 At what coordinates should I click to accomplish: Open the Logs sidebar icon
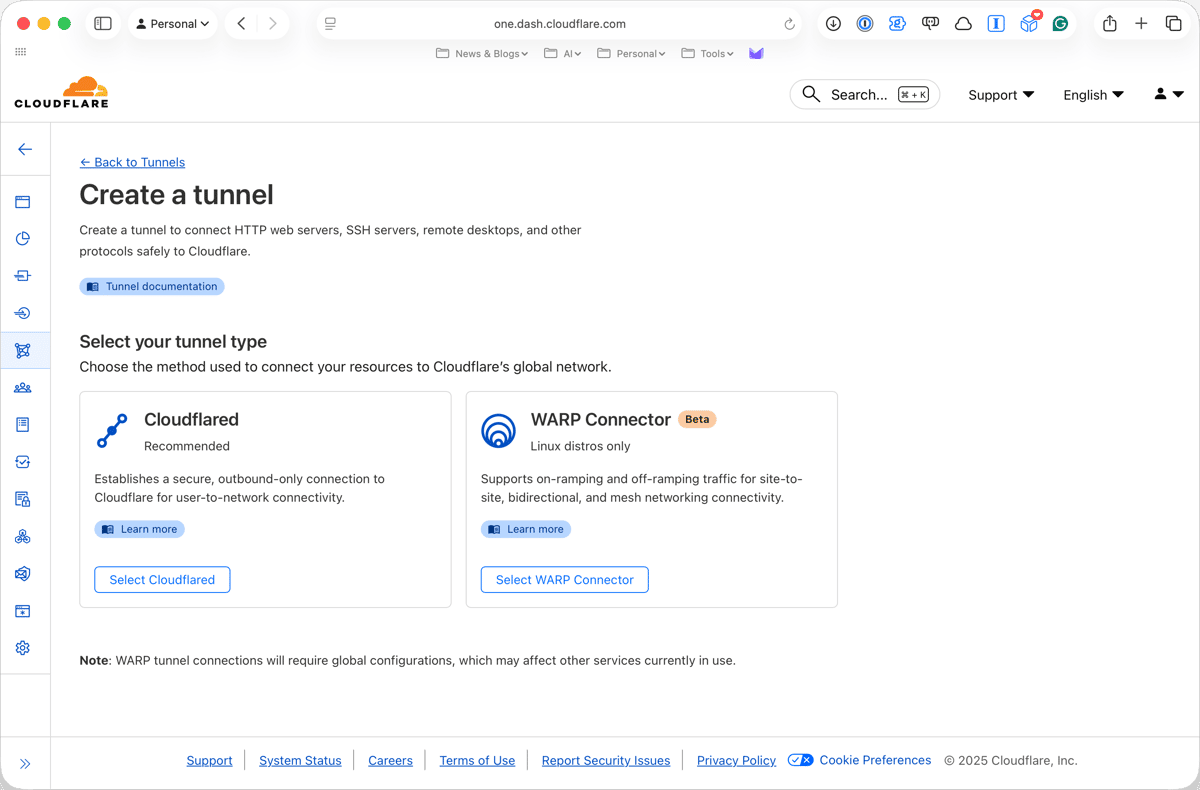(x=22, y=424)
